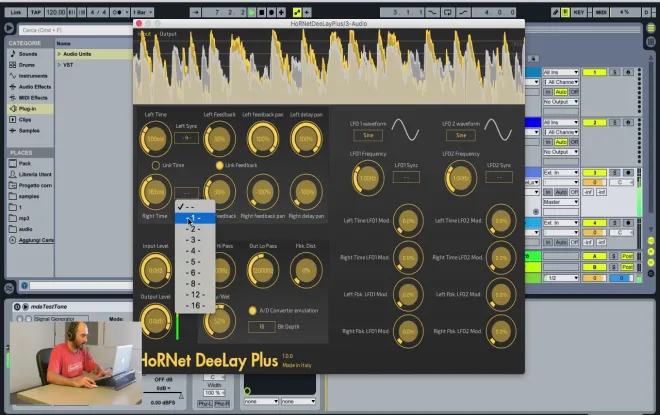Toggle the metronome button
This screenshot has width=660, height=415.
pos(117,12)
